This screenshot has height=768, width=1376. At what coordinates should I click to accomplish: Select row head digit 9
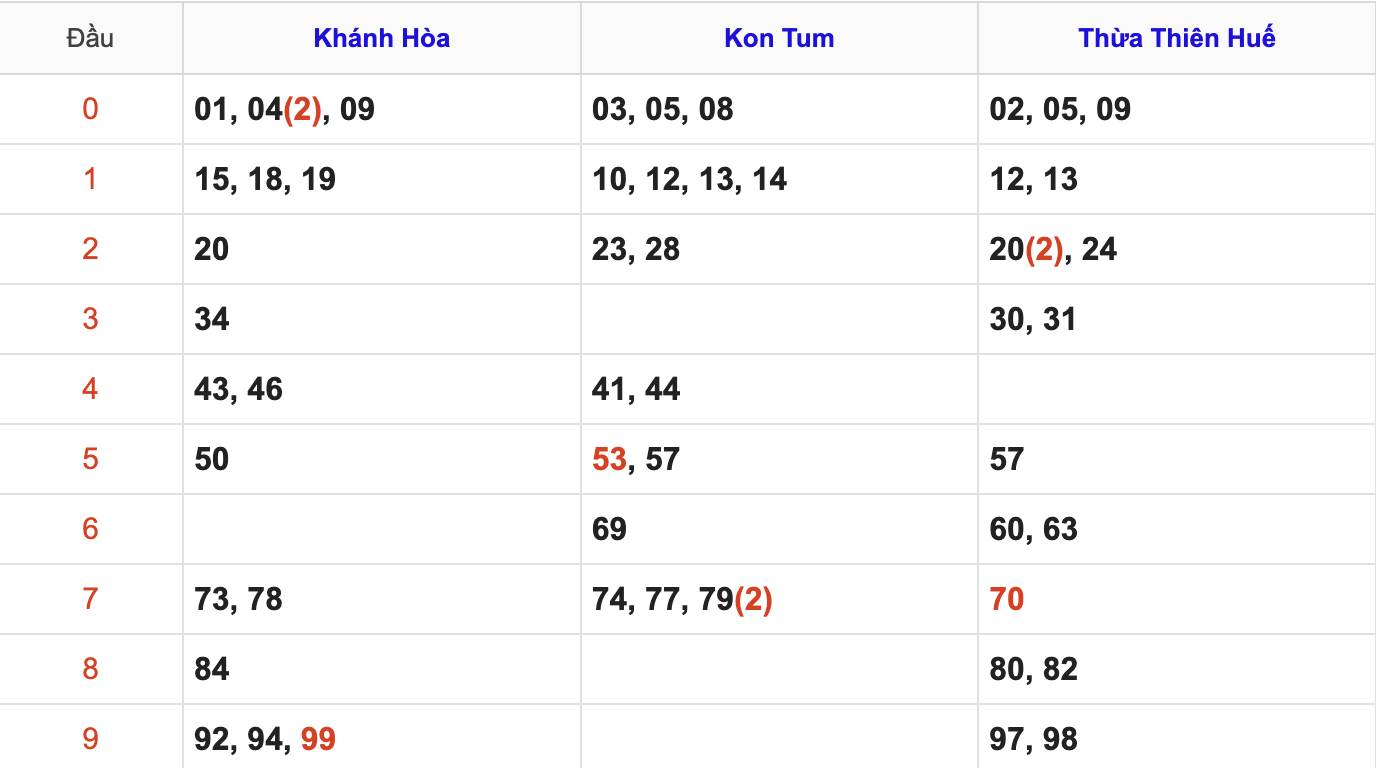(90, 739)
